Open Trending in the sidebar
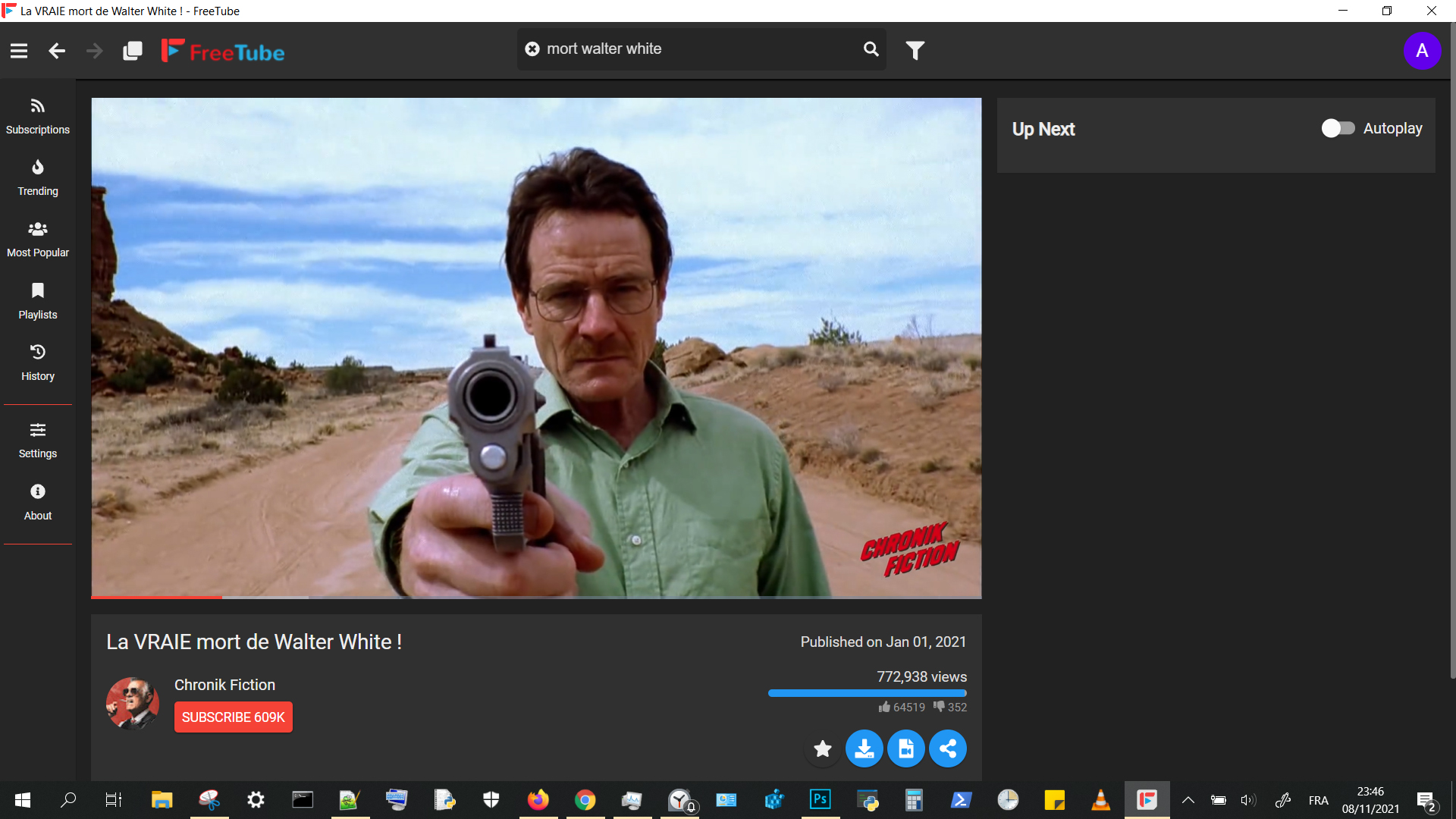This screenshot has height=819, width=1456. tap(38, 177)
